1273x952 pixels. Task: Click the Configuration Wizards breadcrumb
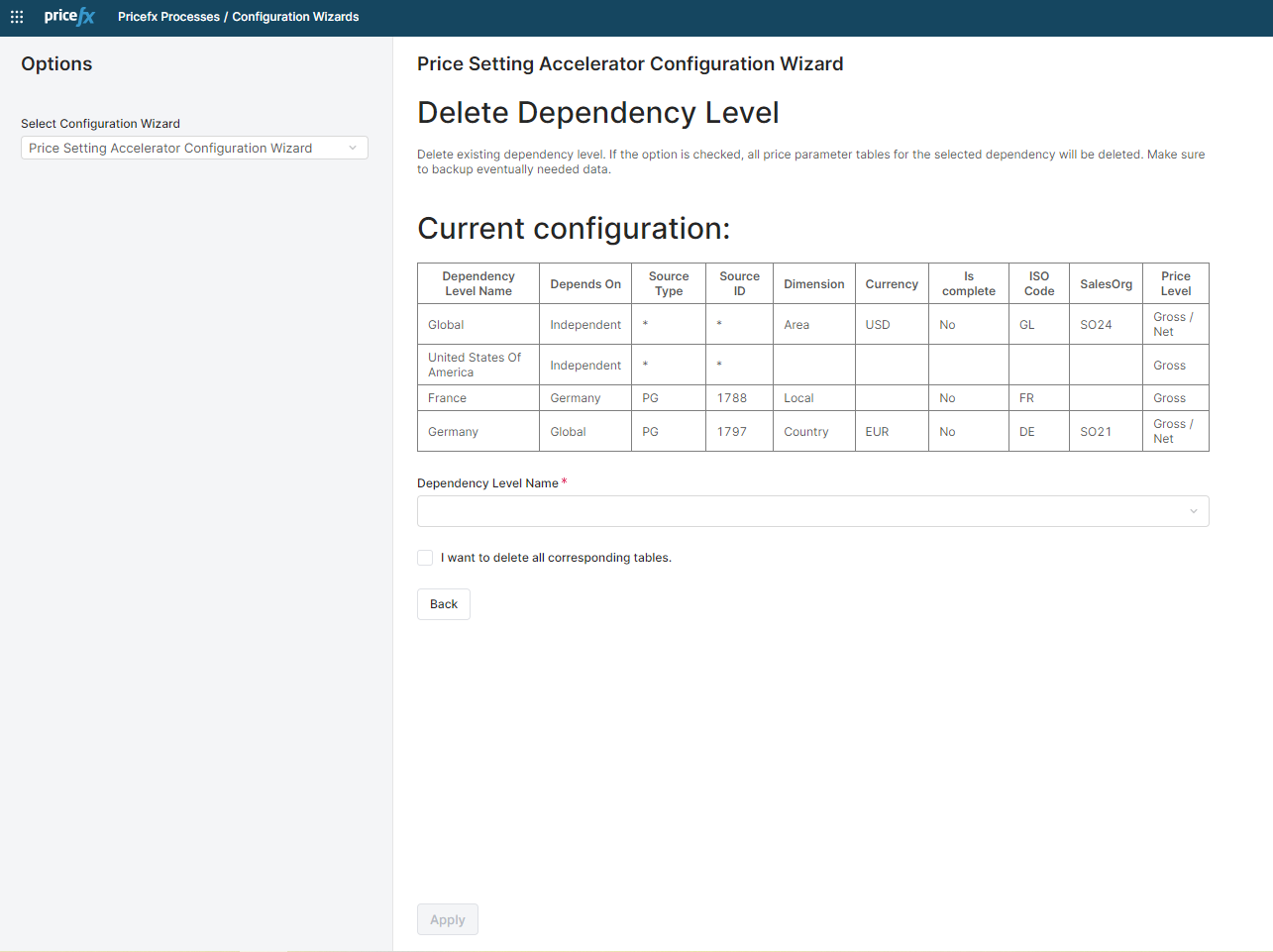tap(295, 17)
